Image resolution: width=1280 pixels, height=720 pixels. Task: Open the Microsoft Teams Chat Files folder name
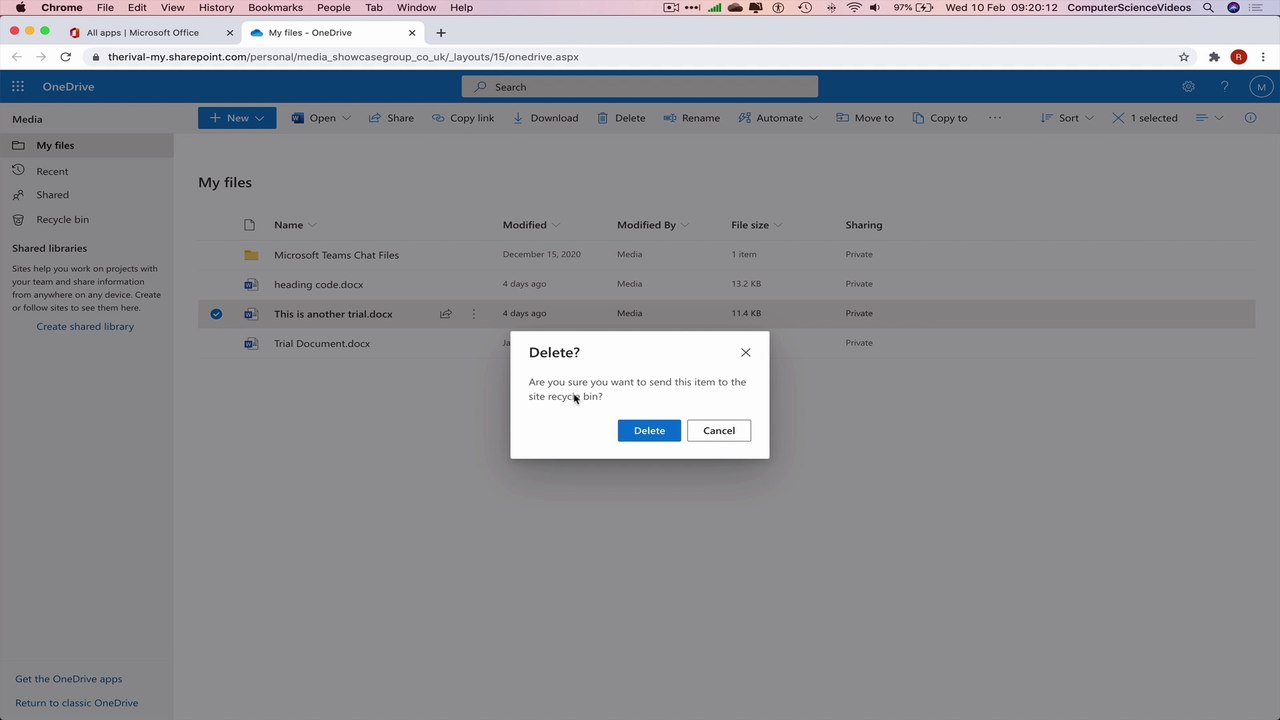tap(336, 255)
